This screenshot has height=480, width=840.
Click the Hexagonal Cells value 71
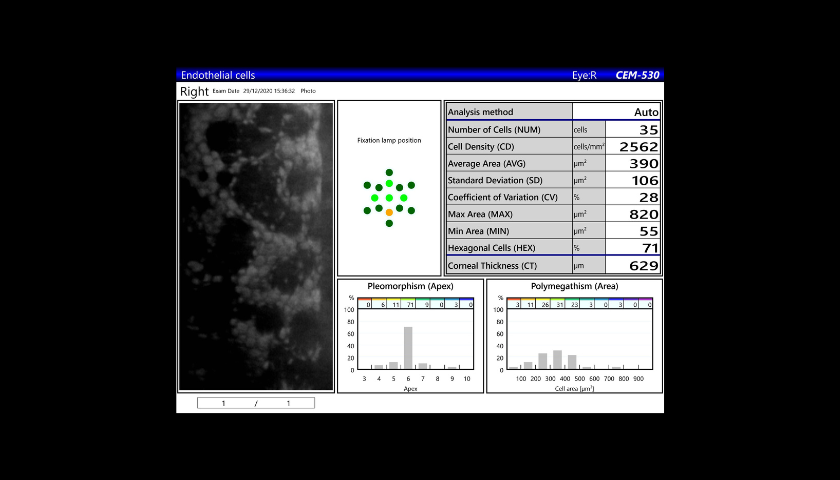coord(649,248)
